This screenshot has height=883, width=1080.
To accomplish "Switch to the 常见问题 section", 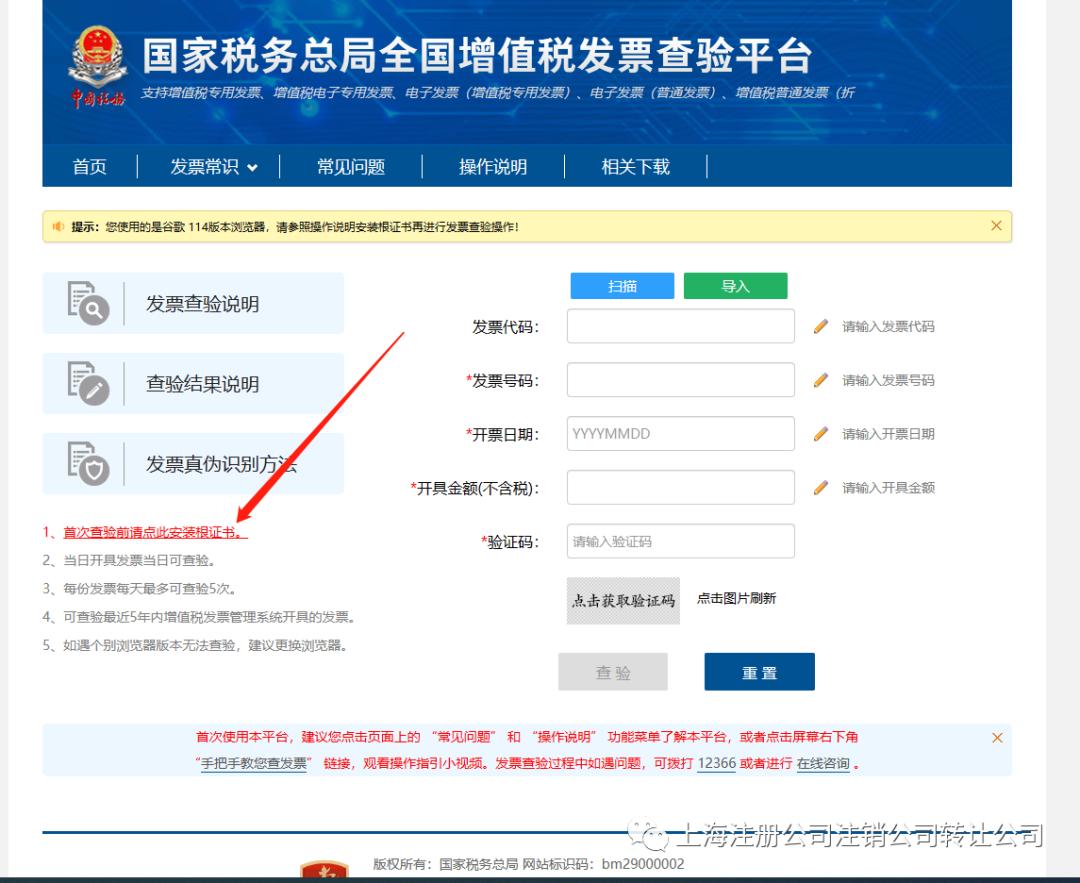I will [x=351, y=167].
